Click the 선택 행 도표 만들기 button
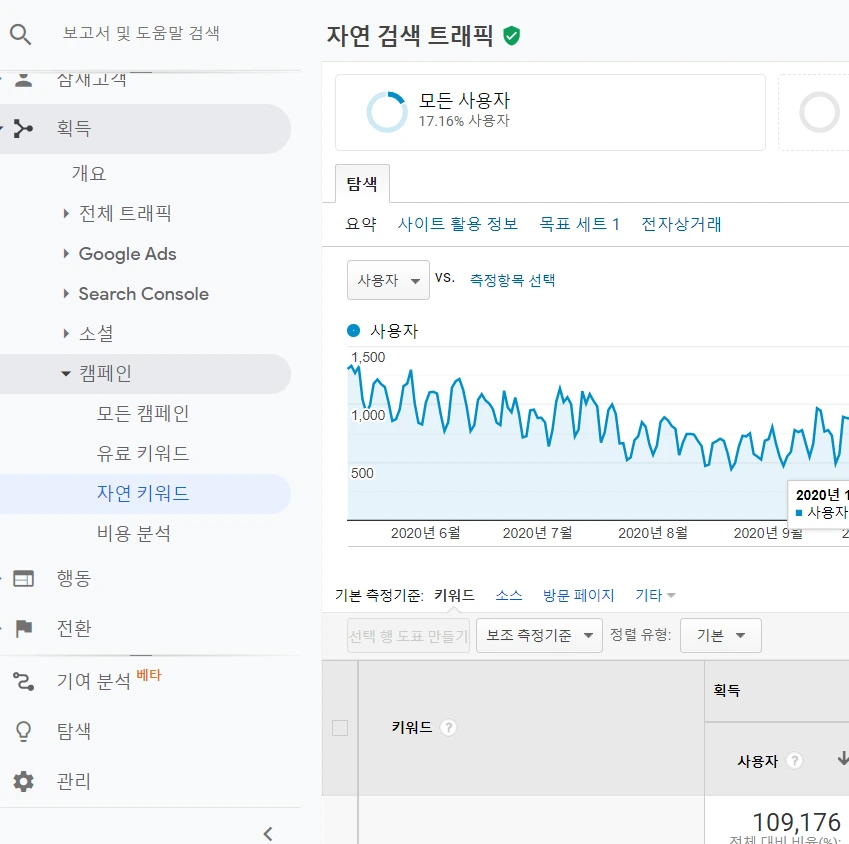The height and width of the screenshot is (844, 849). (x=408, y=635)
